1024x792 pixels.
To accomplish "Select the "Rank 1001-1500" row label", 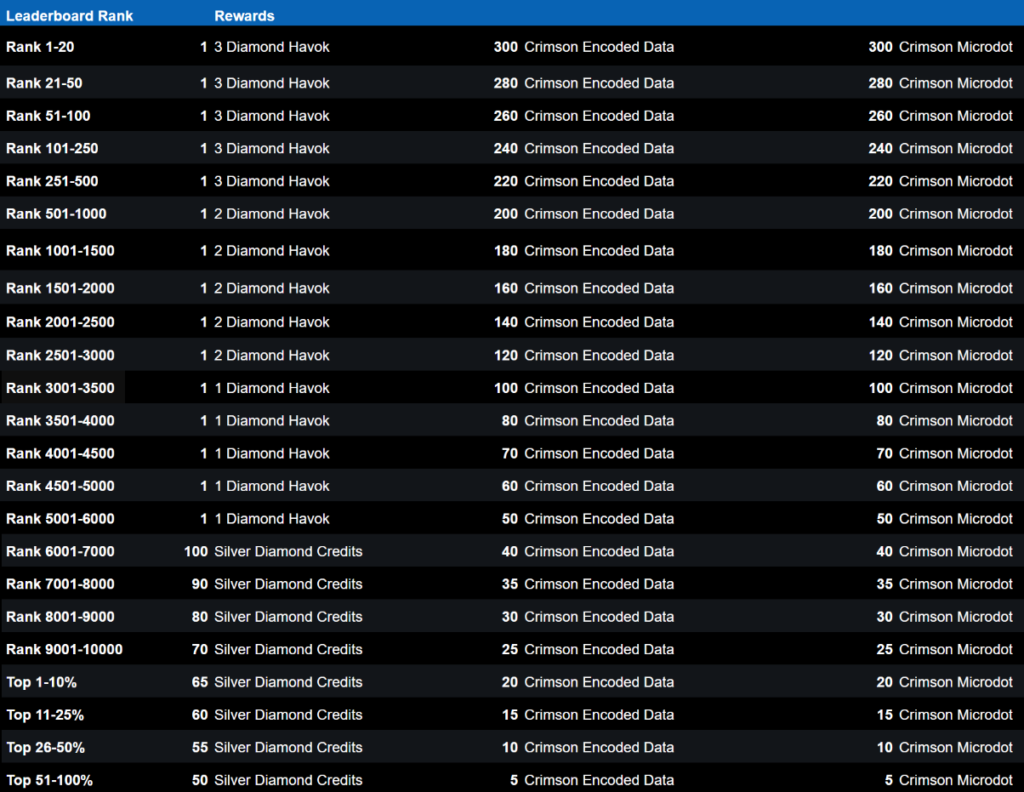I will click(60, 251).
